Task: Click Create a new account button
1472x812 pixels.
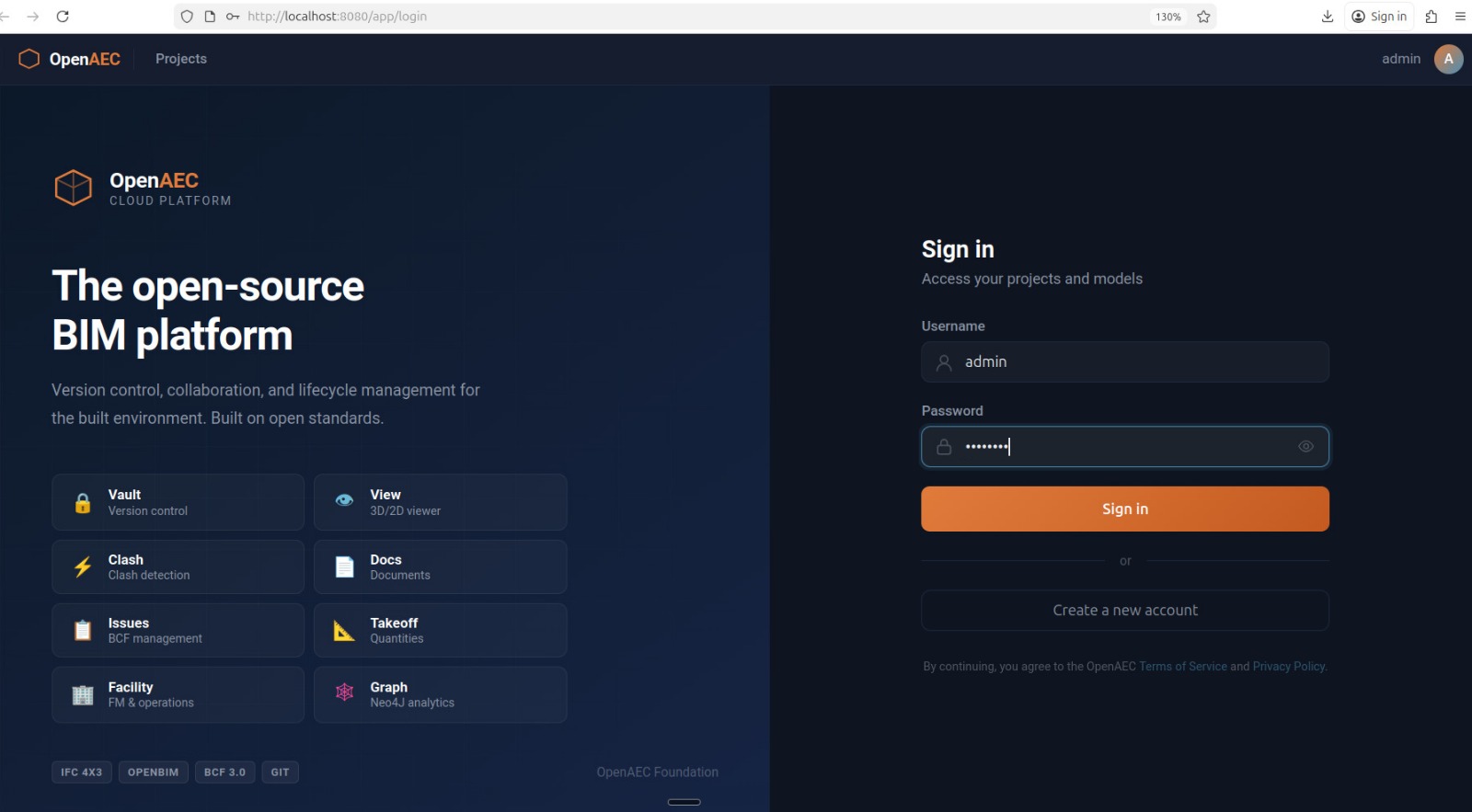Action: 1125,611
